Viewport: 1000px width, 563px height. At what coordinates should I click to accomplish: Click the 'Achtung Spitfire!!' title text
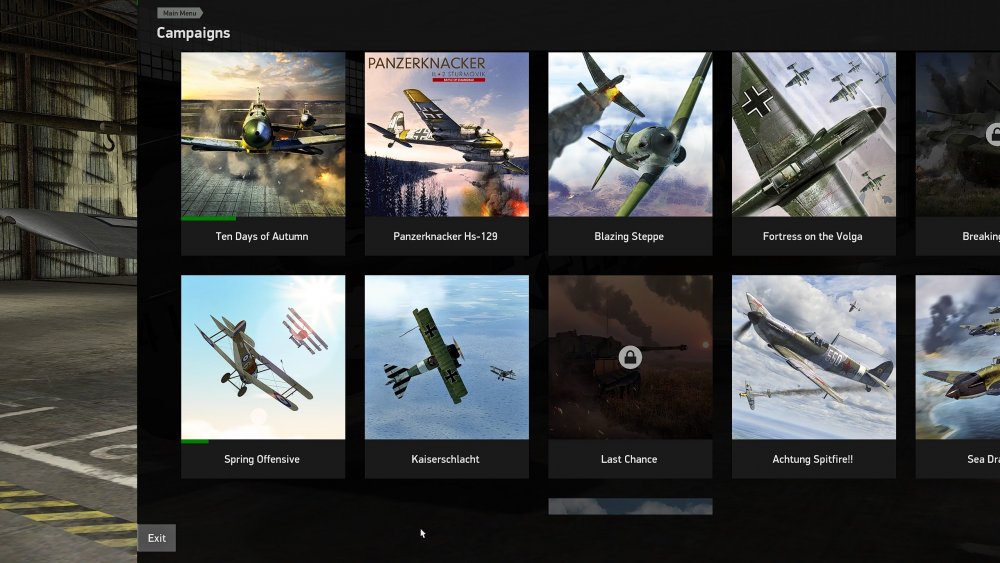click(812, 459)
